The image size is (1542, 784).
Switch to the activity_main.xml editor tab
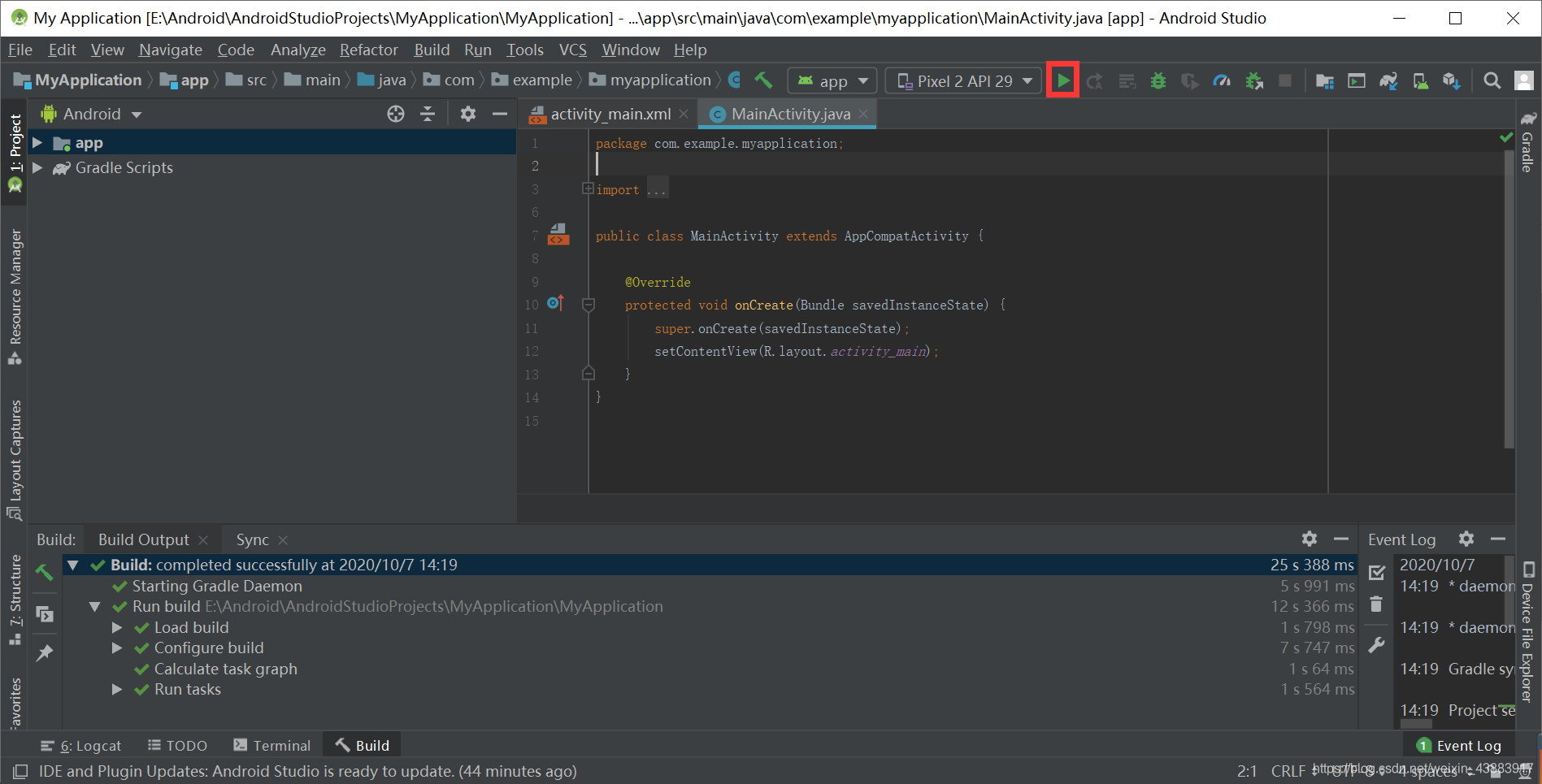[610, 114]
